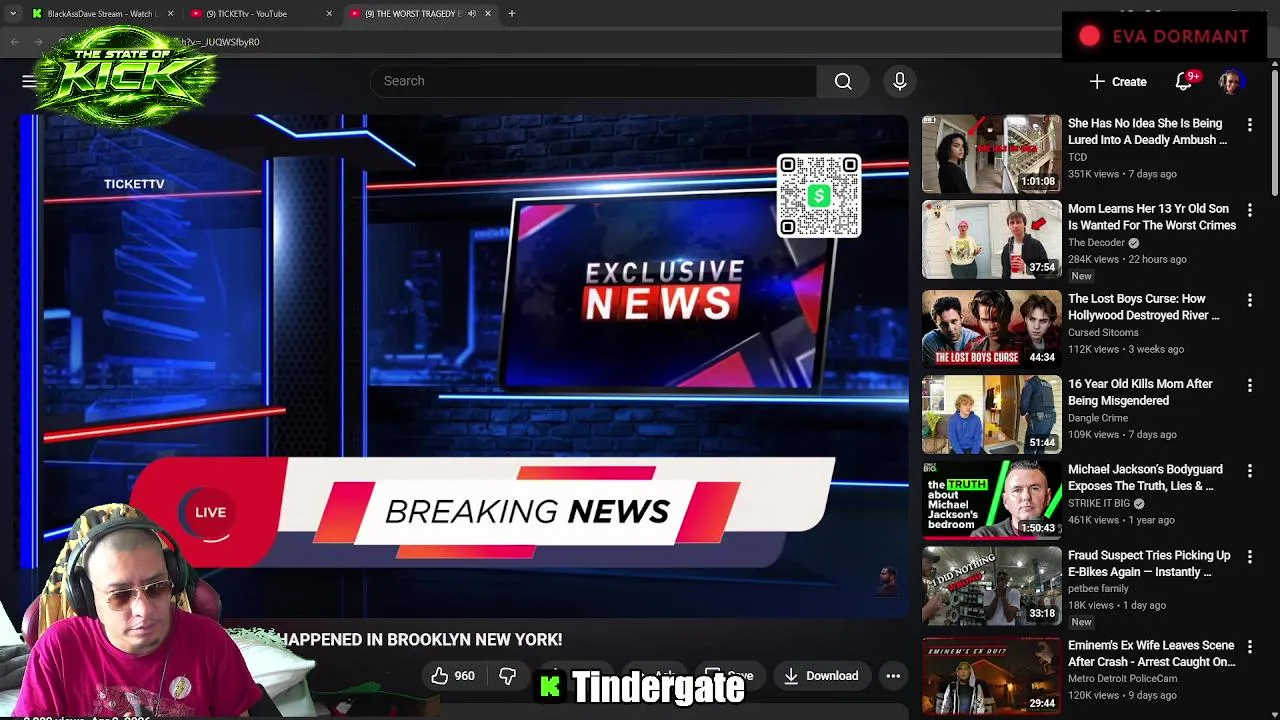The width and height of the screenshot is (1280, 720).
Task: Click the Create button
Action: 1118,81
